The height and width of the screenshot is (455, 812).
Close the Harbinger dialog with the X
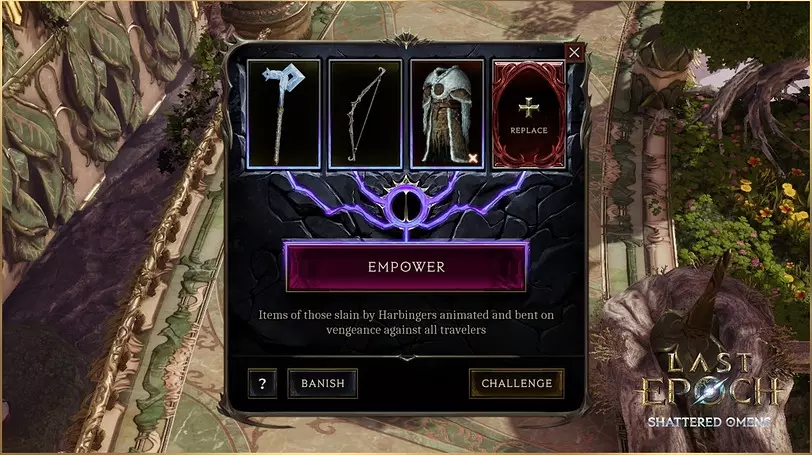574,52
